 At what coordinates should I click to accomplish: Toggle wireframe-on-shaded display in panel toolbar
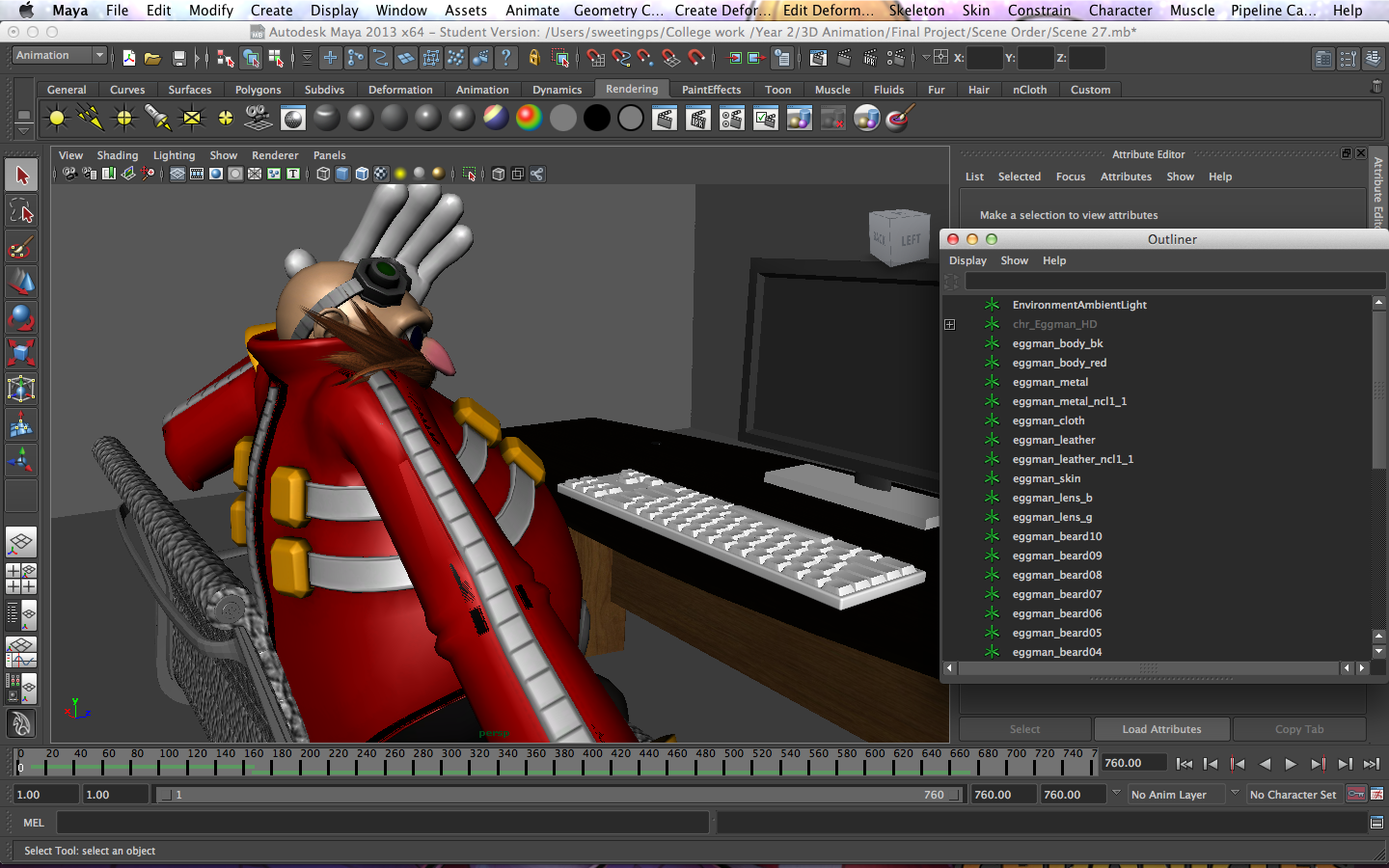tap(362, 175)
